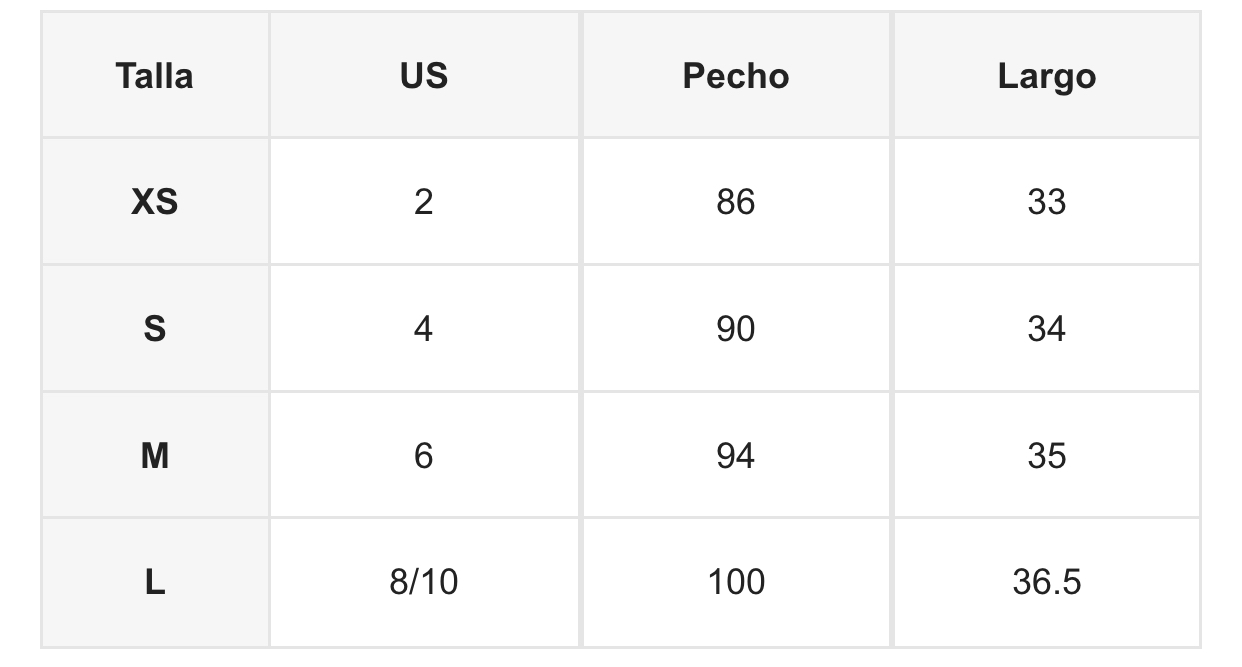Click the Largo value 35
Screen dimensions: 1242x667
pos(1046,456)
